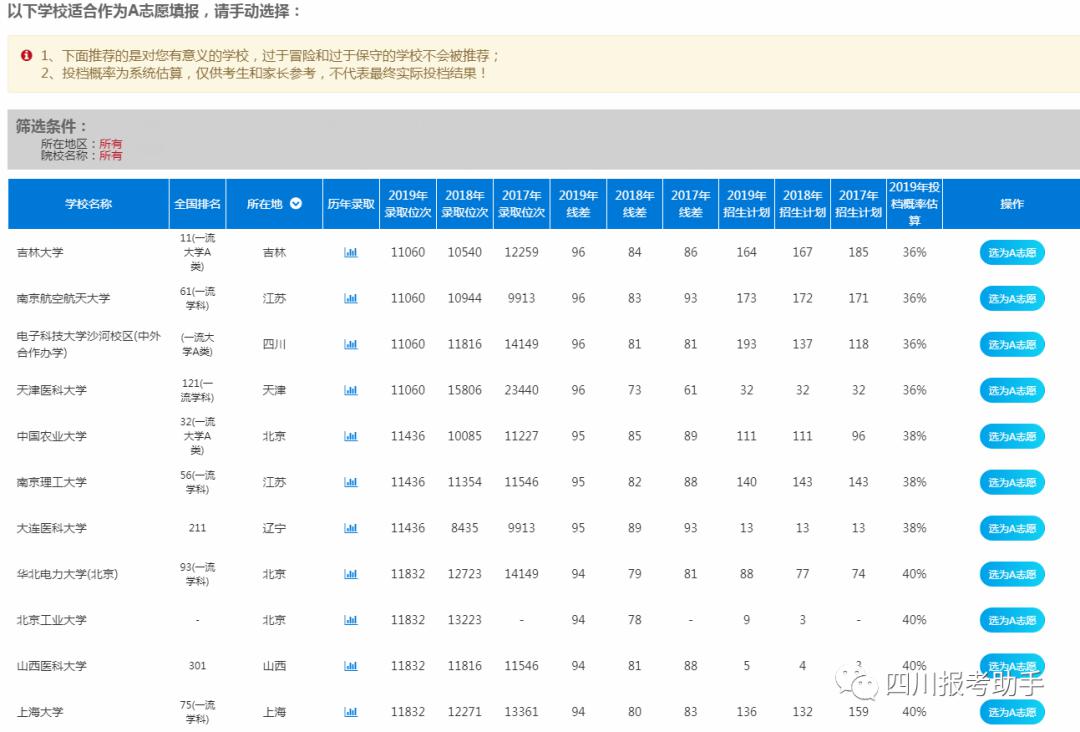Click the 2018年招生计划 column header
Image resolution: width=1080 pixels, height=732 pixels.
coord(802,204)
